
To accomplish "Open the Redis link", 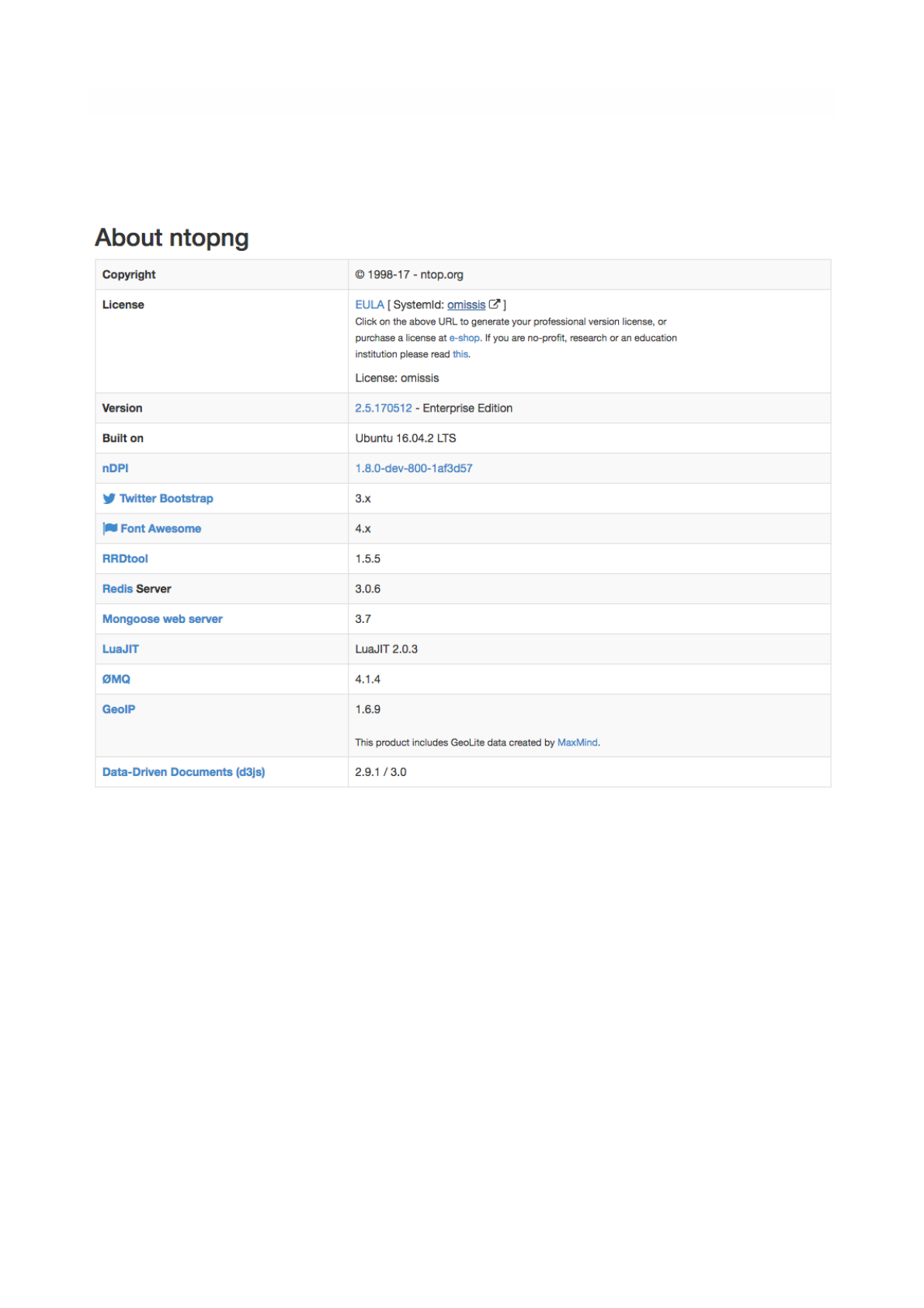I will 117,589.
